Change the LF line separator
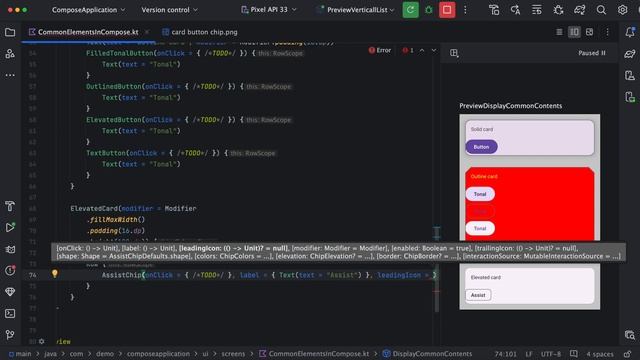Screen dimensions: 640x360 coord(529,354)
